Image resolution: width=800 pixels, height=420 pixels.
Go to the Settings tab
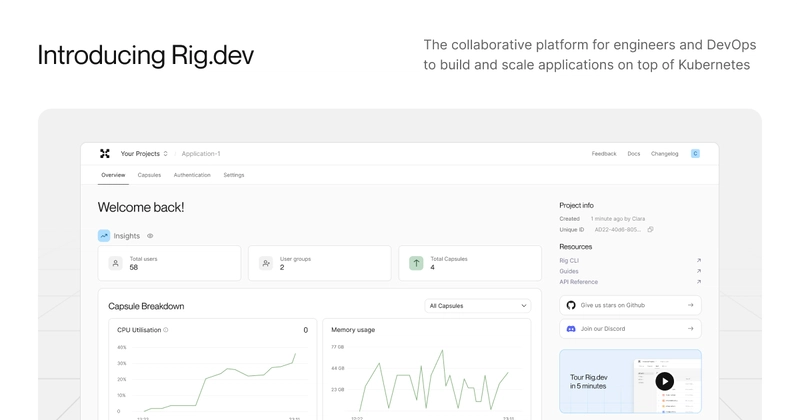point(233,175)
